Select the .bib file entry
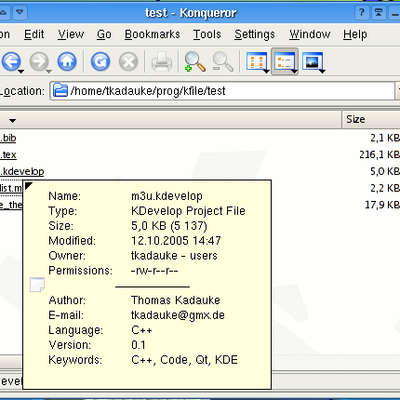The image size is (400, 400). (8, 138)
